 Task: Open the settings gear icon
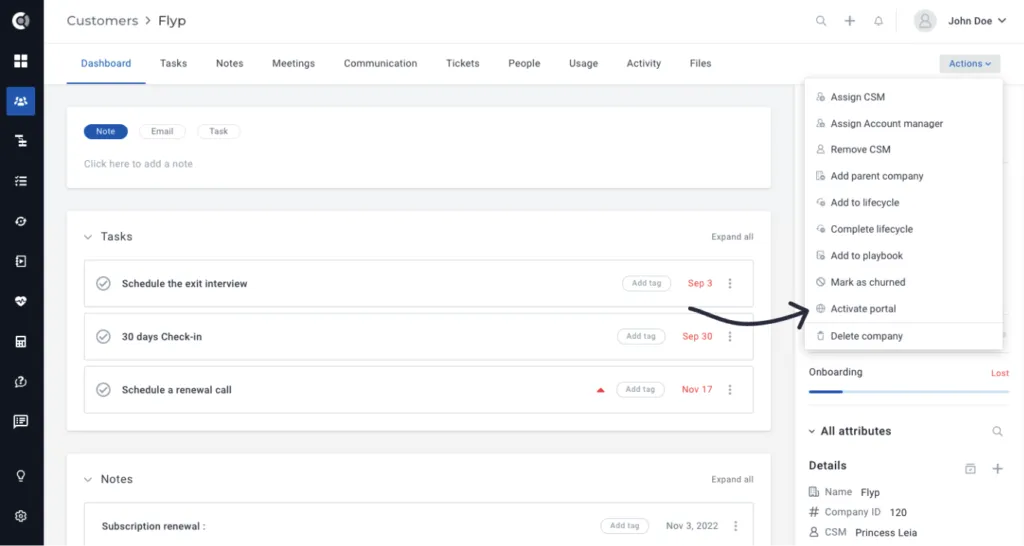[21, 516]
